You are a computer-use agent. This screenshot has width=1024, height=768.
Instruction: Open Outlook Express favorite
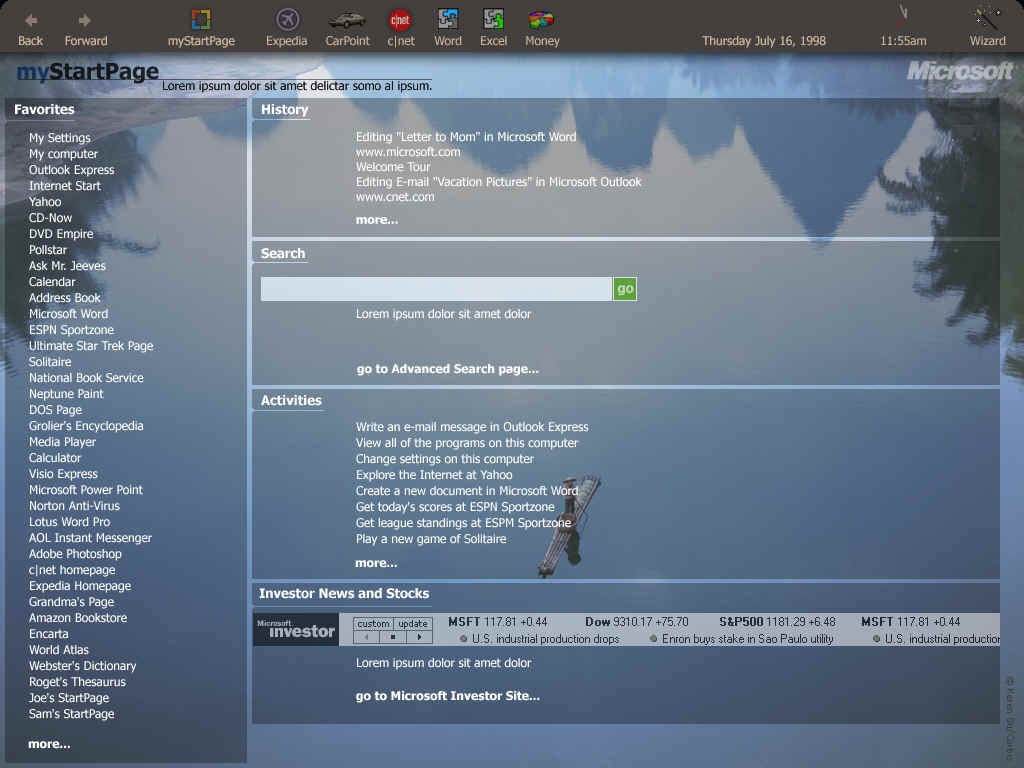71,170
